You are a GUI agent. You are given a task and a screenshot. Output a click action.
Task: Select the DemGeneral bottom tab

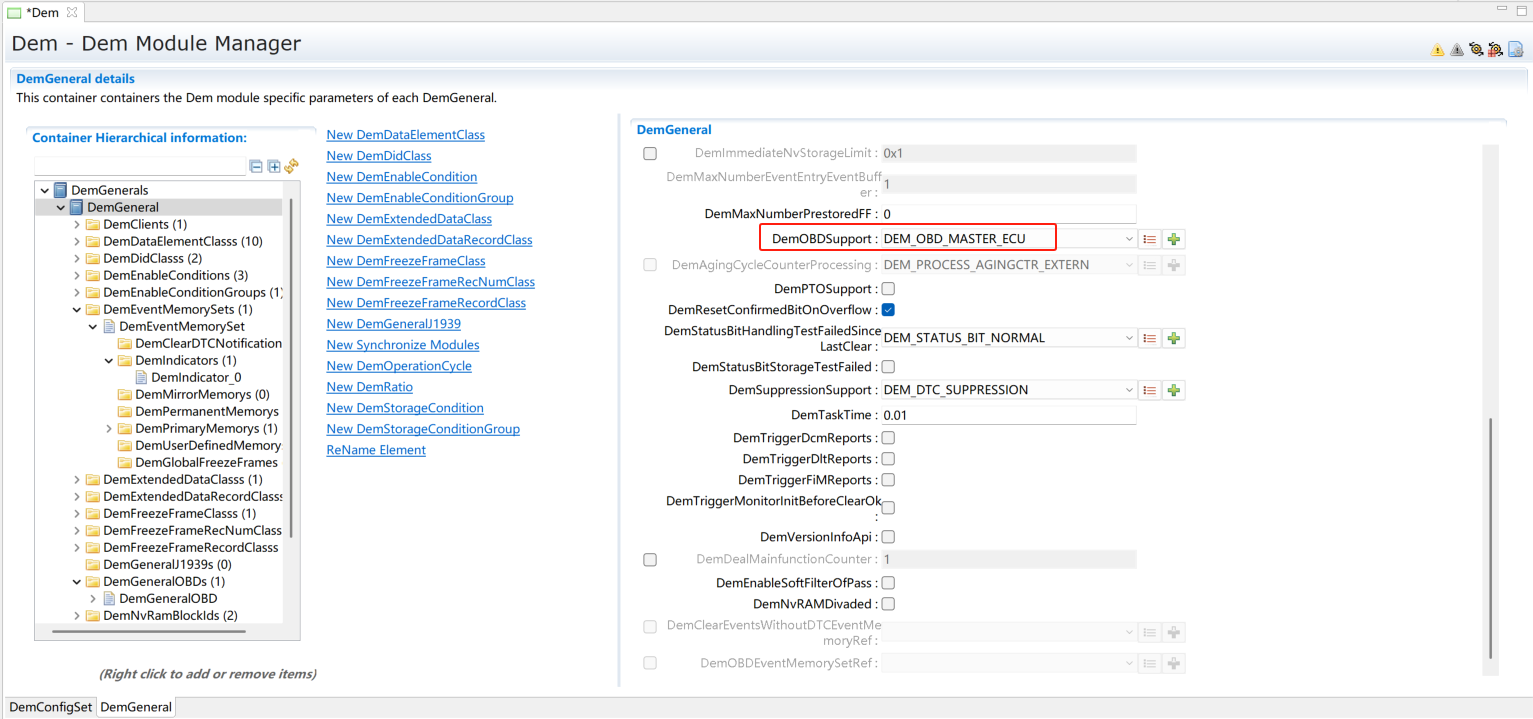(x=136, y=707)
